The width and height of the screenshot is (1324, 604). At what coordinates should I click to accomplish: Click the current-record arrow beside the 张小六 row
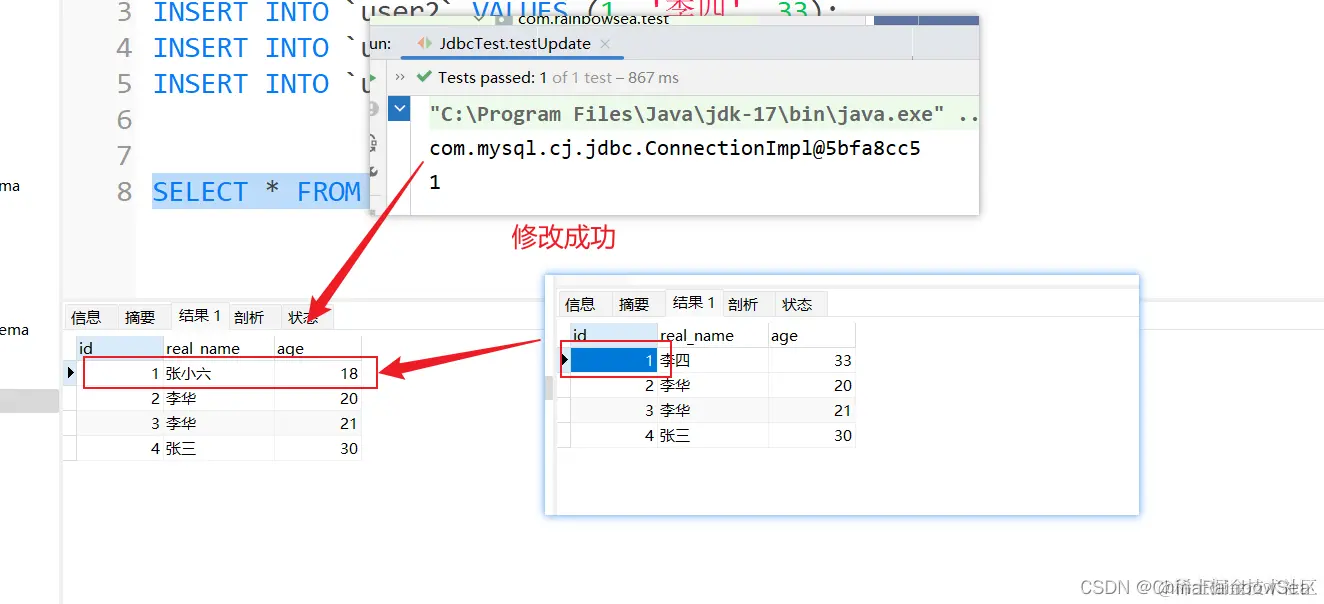coord(70,373)
